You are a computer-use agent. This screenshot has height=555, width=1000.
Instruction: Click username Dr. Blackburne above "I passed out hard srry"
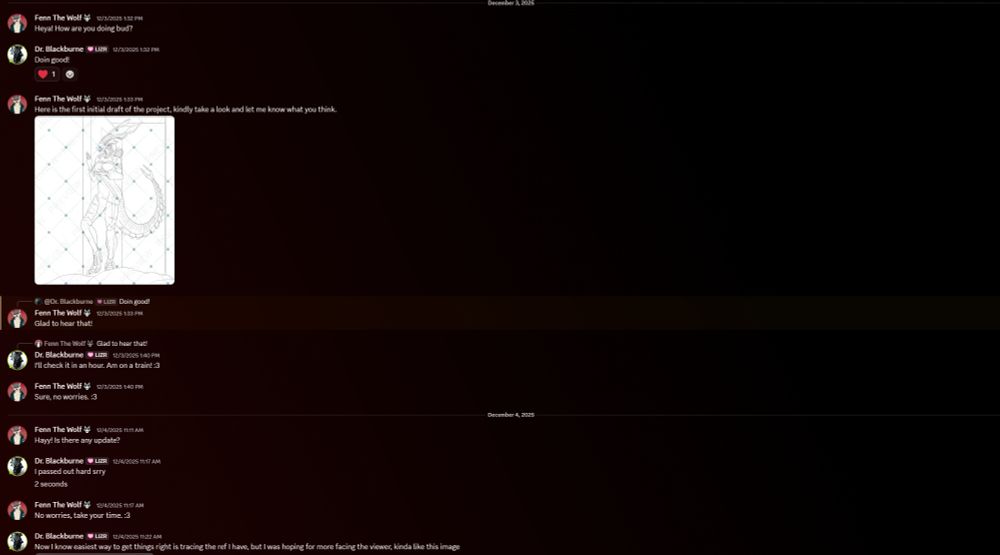click(x=59, y=461)
